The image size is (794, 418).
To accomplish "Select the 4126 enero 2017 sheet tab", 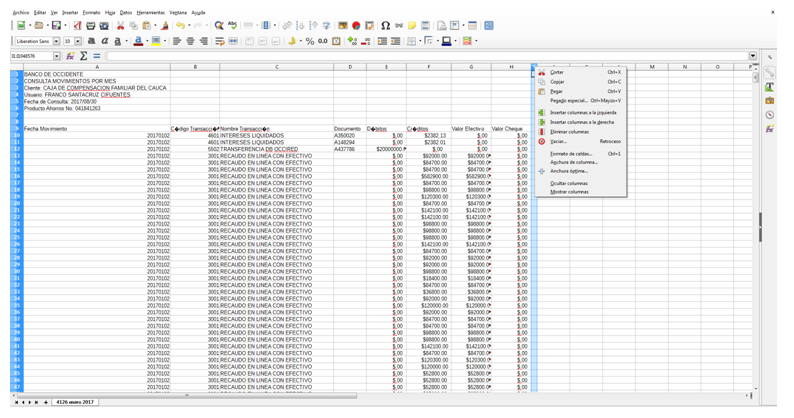I will click(75, 402).
